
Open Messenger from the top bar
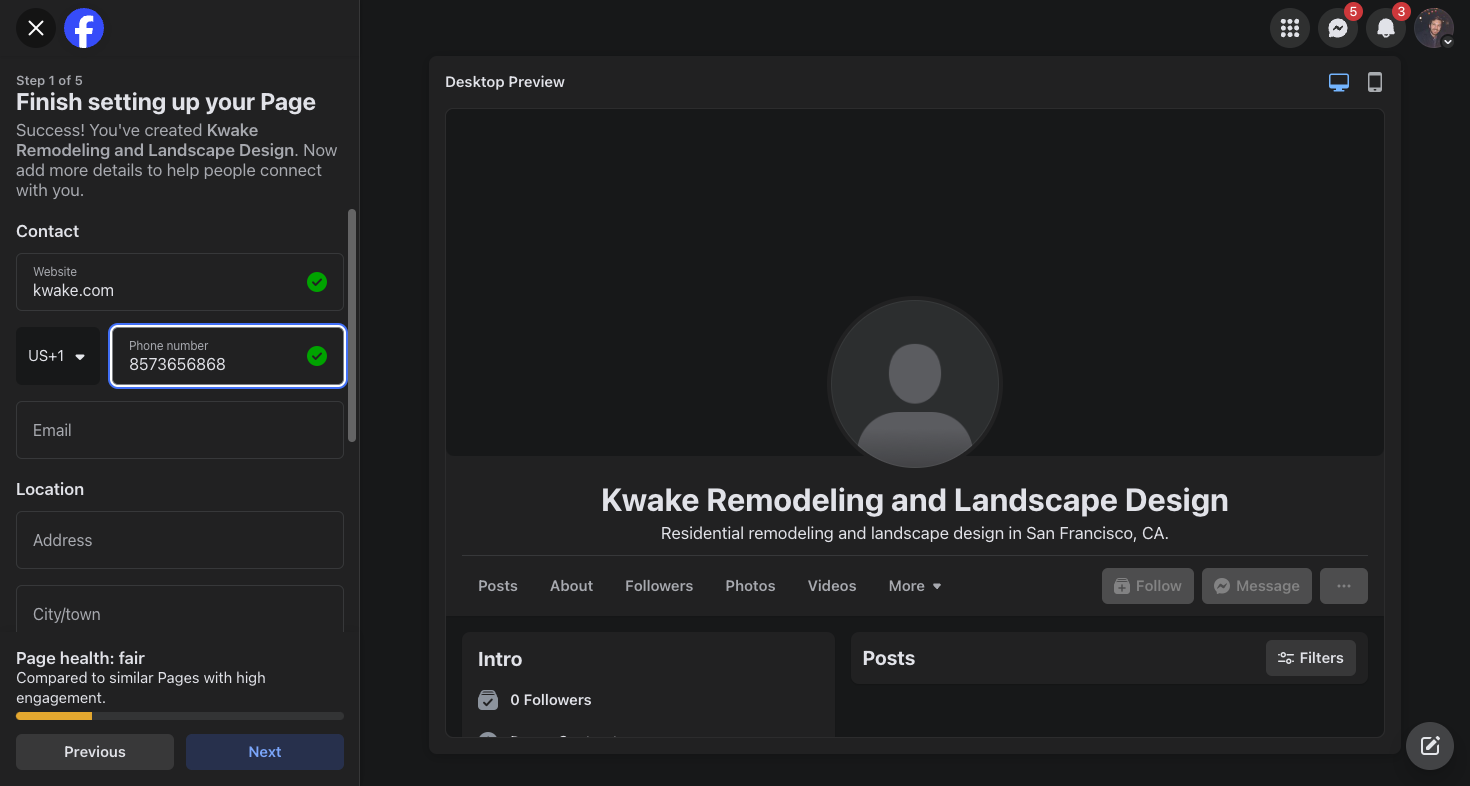[1338, 28]
